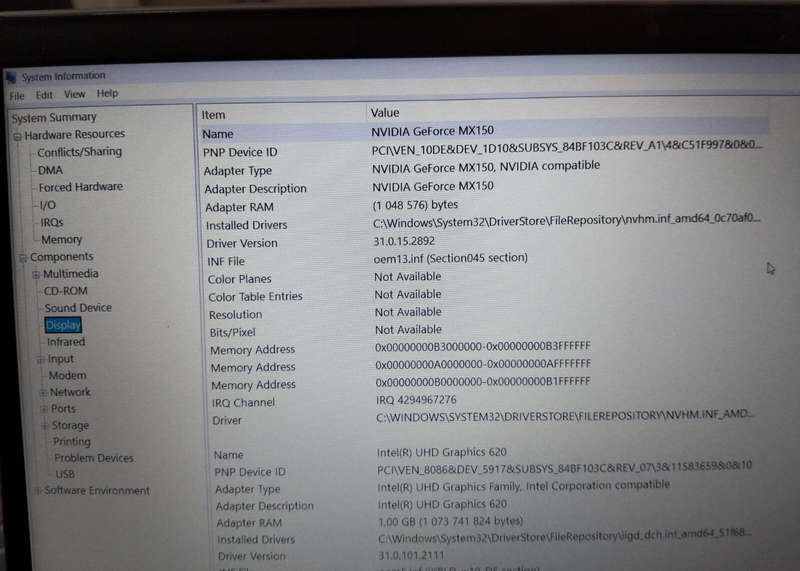The image size is (800, 571).
Task: Select the Modem category
Action: point(67,376)
